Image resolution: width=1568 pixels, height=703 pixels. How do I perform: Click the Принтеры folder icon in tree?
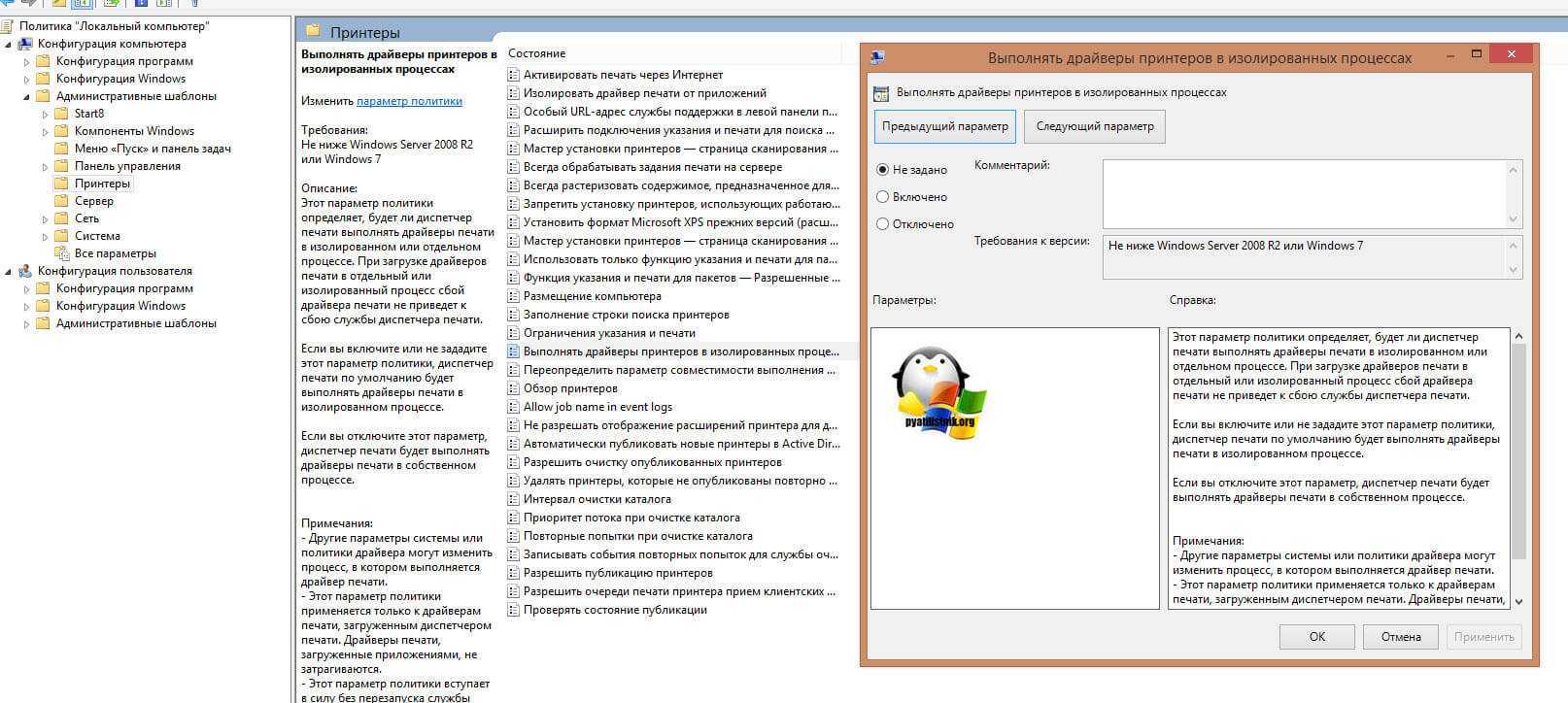61,184
